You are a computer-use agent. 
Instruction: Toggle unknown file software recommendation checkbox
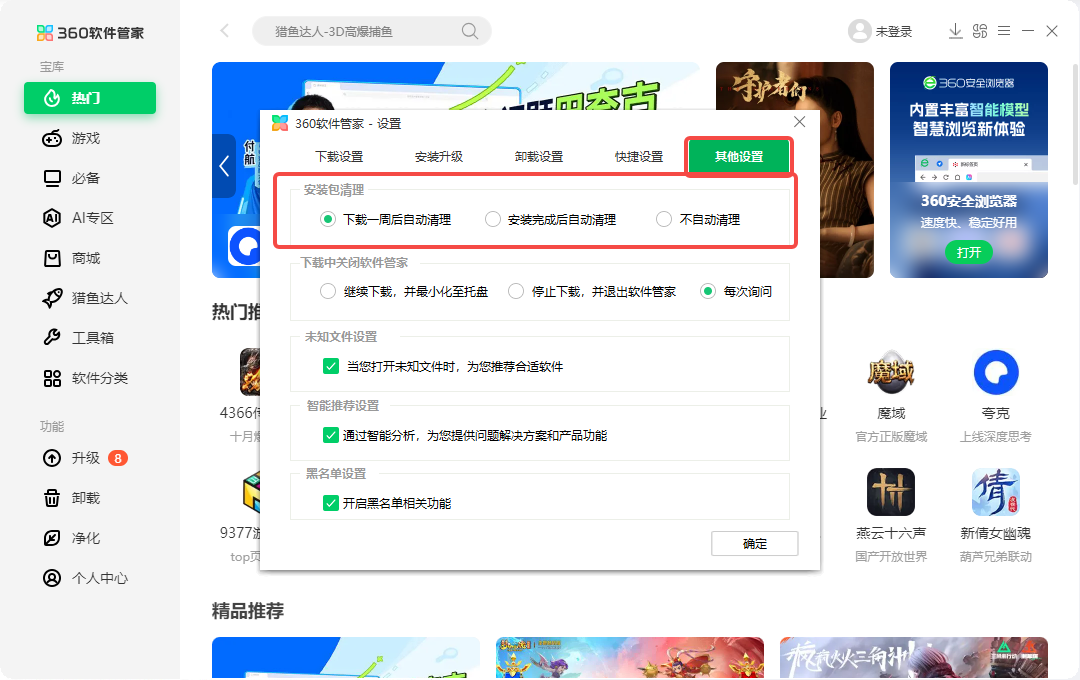331,366
